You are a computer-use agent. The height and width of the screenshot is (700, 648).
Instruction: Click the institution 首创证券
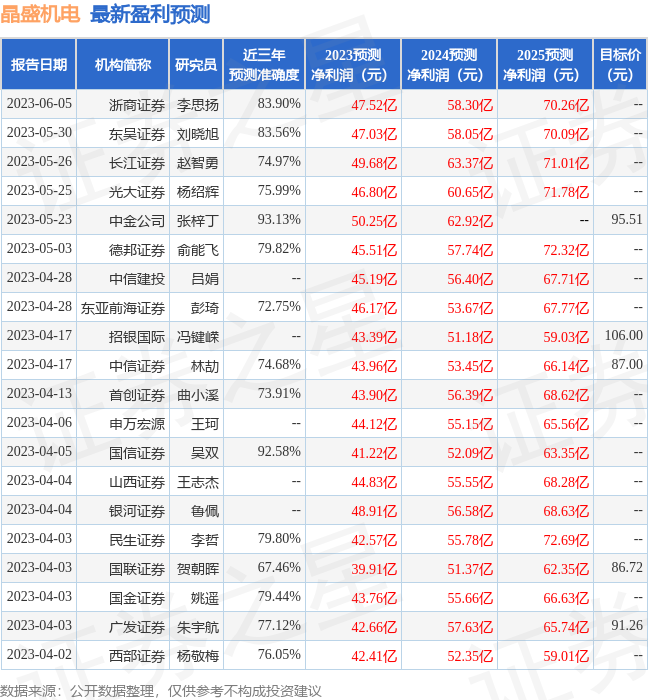click(137, 396)
